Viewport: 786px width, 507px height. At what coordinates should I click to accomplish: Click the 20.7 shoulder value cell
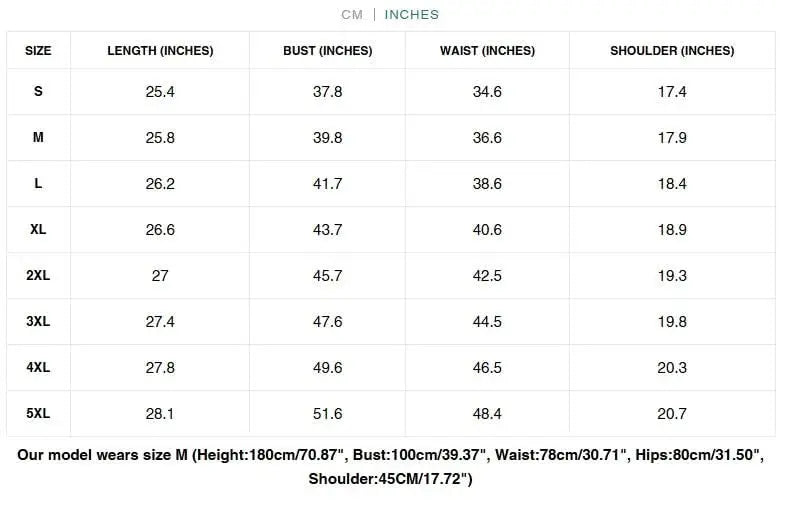(x=672, y=414)
